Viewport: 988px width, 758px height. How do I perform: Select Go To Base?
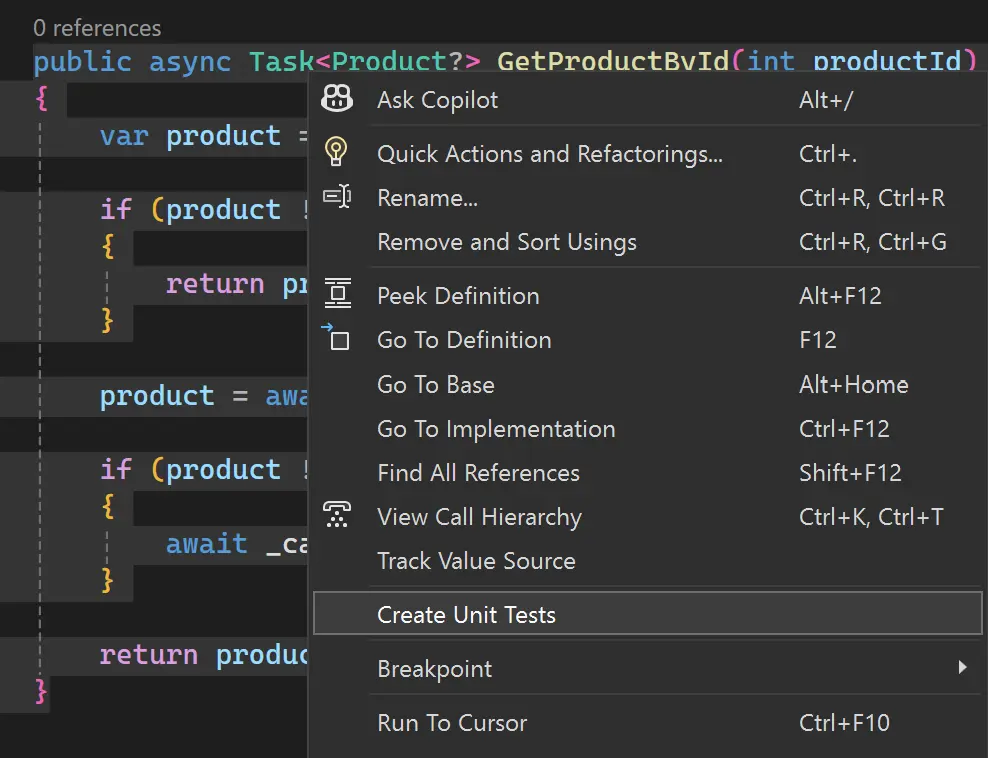tap(435, 385)
